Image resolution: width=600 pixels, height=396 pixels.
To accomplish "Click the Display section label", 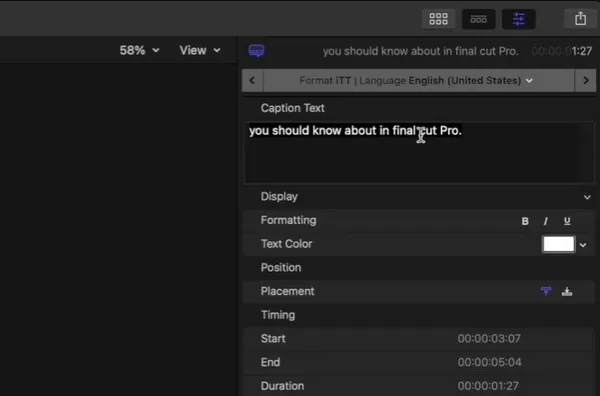I will click(279, 197).
